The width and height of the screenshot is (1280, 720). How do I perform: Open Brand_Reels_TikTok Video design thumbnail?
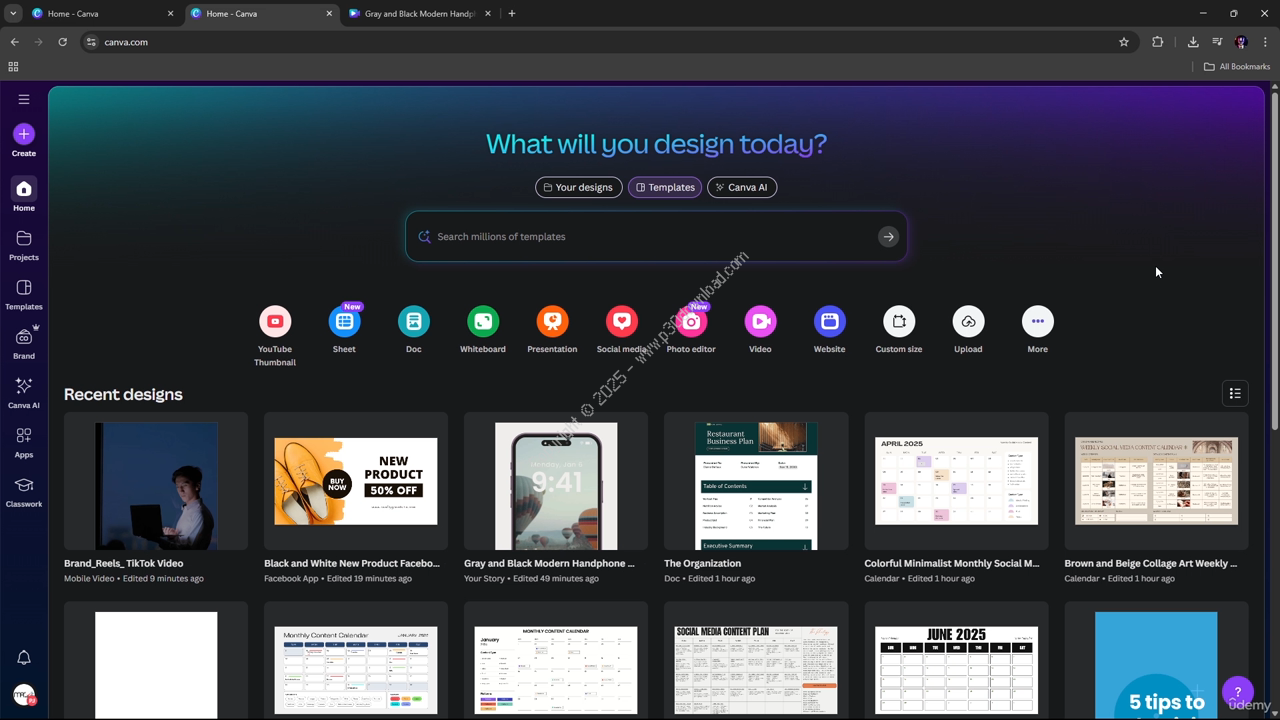pos(156,481)
